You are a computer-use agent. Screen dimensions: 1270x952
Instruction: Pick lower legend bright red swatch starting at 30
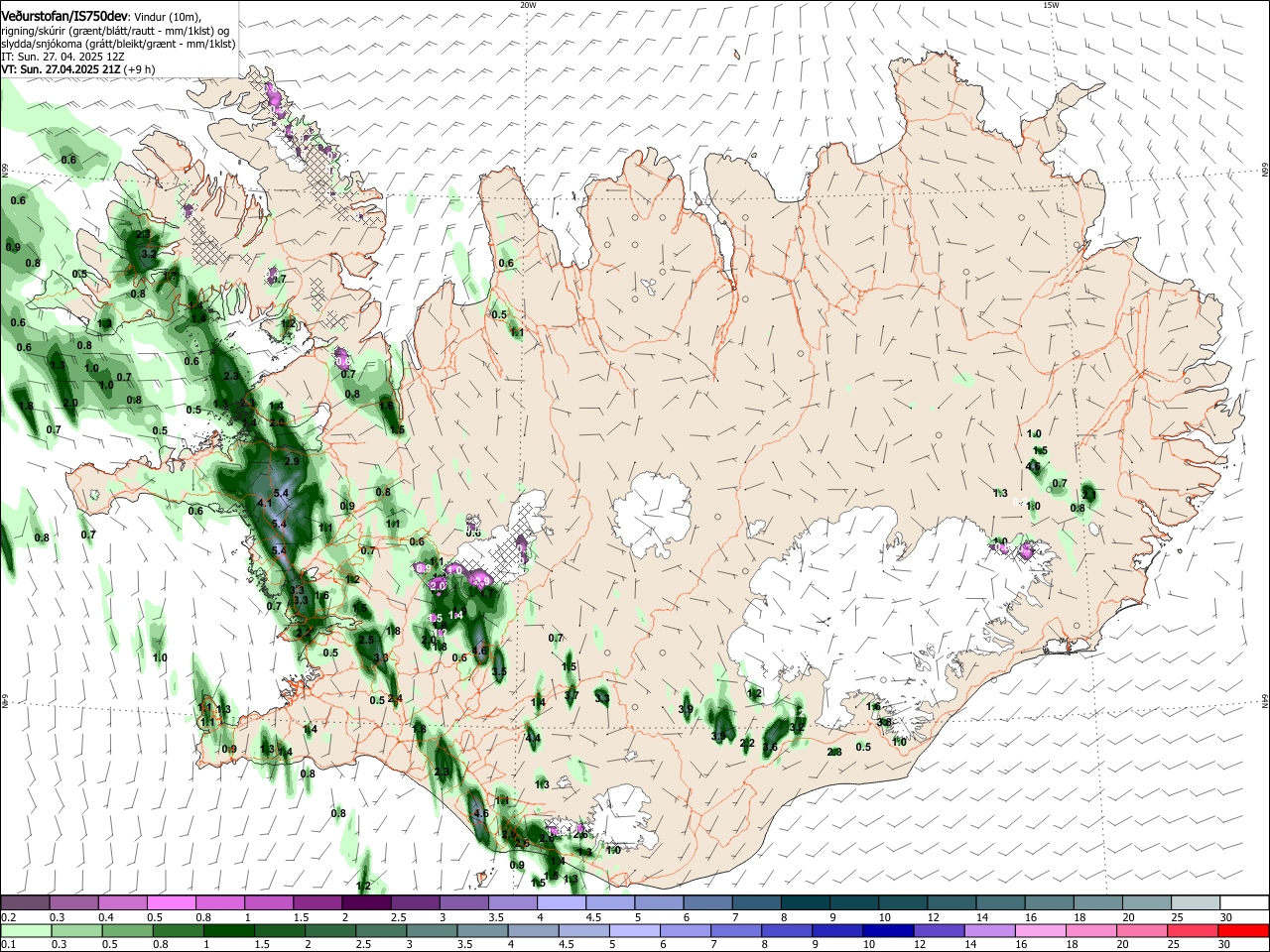1245,930
